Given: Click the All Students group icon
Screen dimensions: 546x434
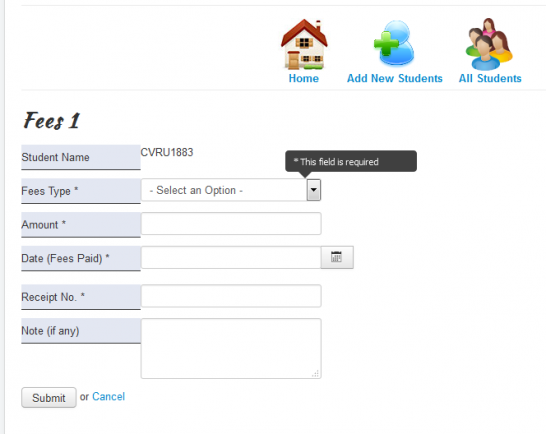Looking at the screenshot, I should click(x=489, y=44).
